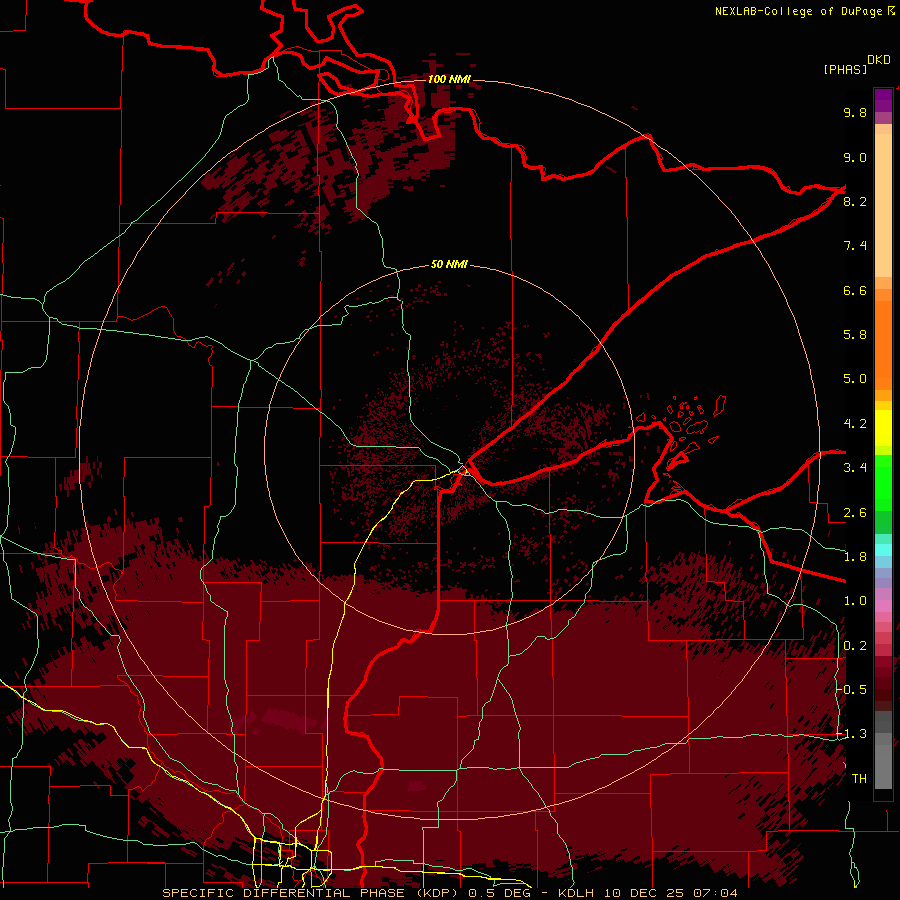The width and height of the screenshot is (900, 900).
Task: Click the 2.6 scale value
Action: (855, 513)
